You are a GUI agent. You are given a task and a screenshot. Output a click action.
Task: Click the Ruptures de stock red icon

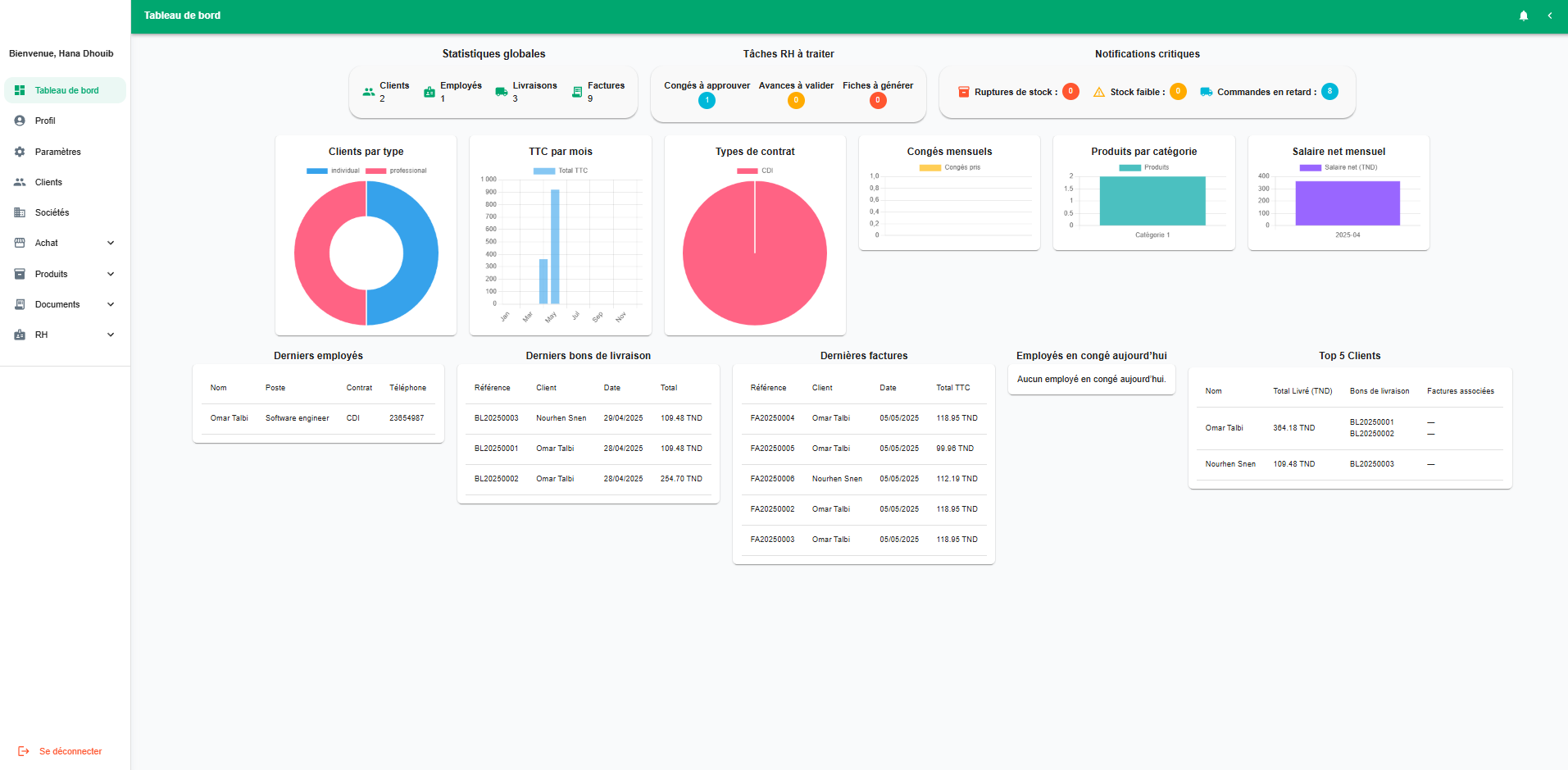pyautogui.click(x=964, y=92)
